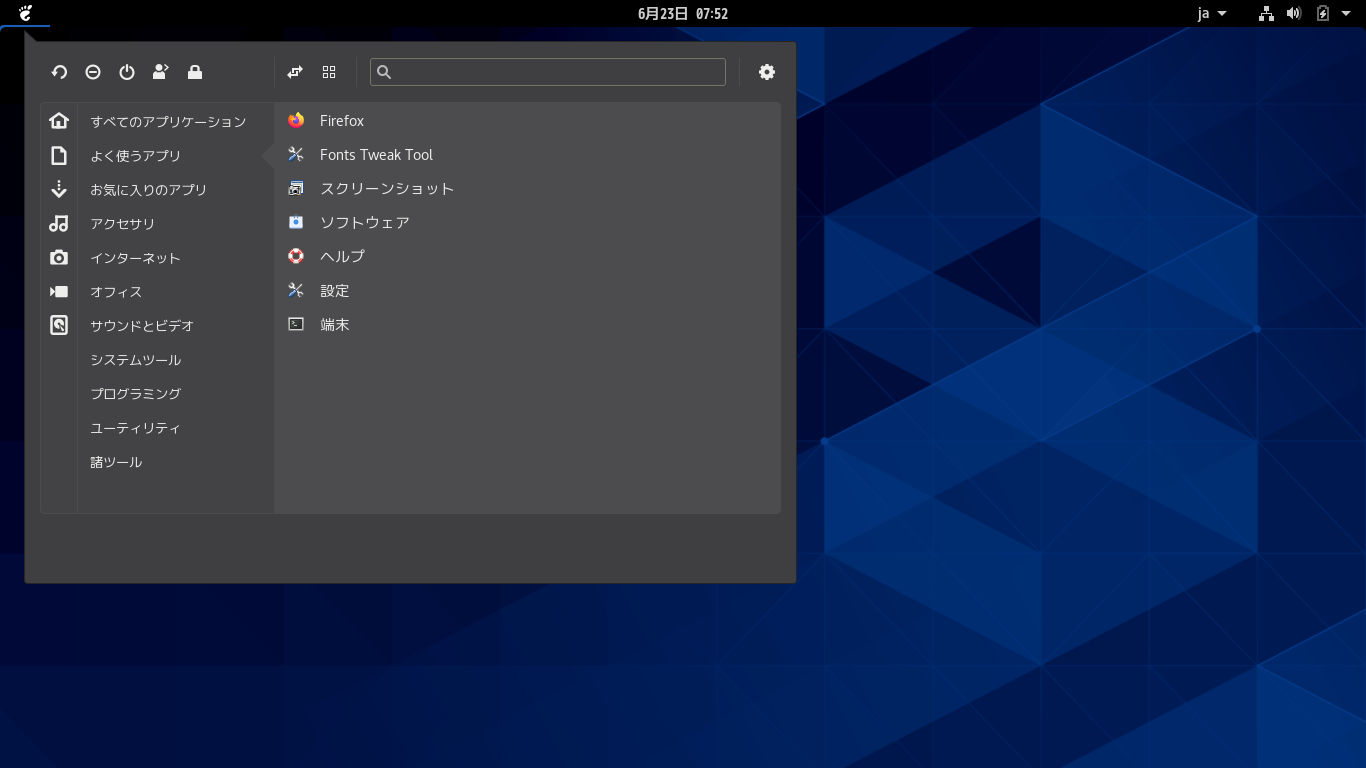Screen dimensions: 1366x768
Task: Open the Music notes icon in sidebar
Action: pyautogui.click(x=59, y=223)
